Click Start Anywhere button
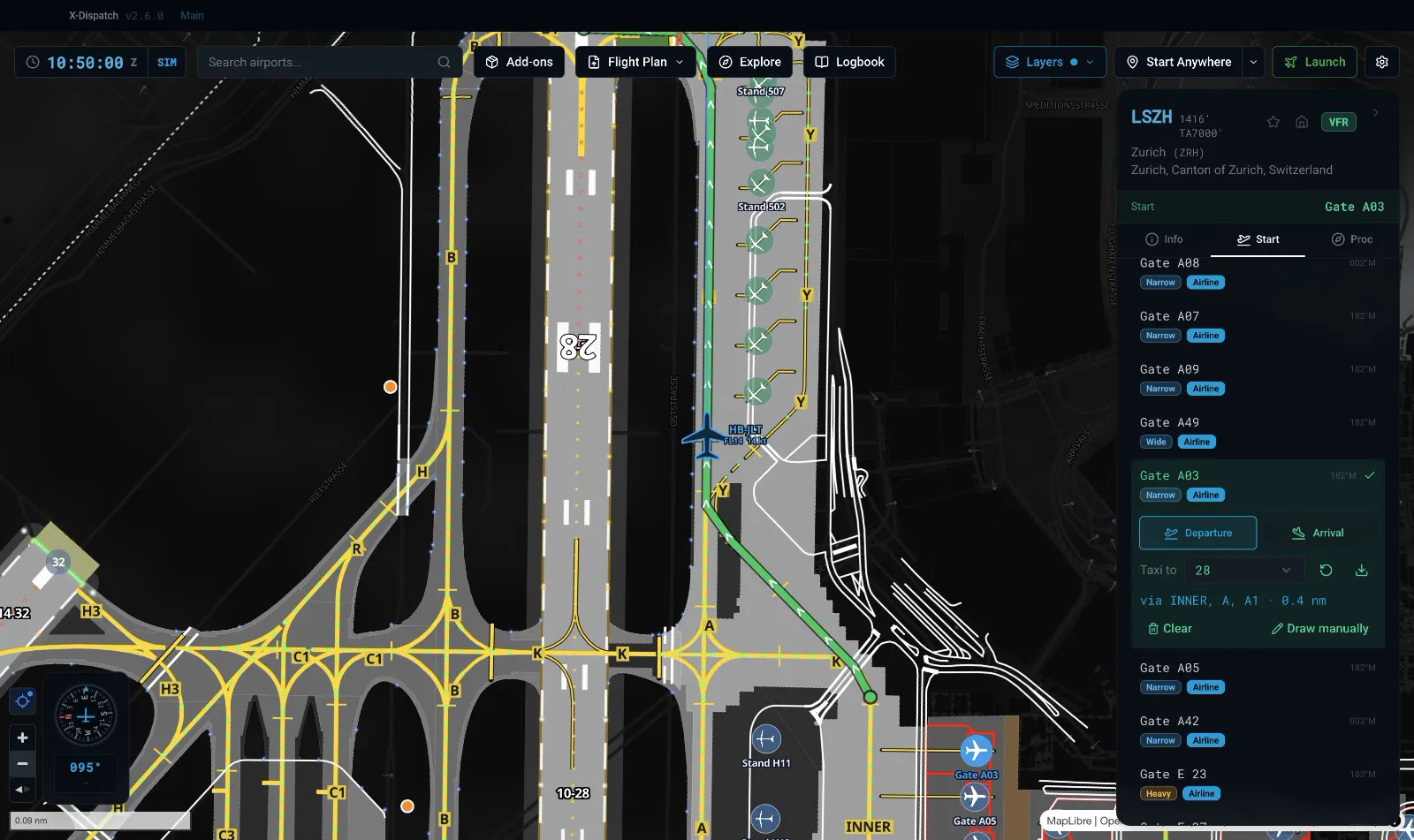The image size is (1414, 840). pos(1179,62)
